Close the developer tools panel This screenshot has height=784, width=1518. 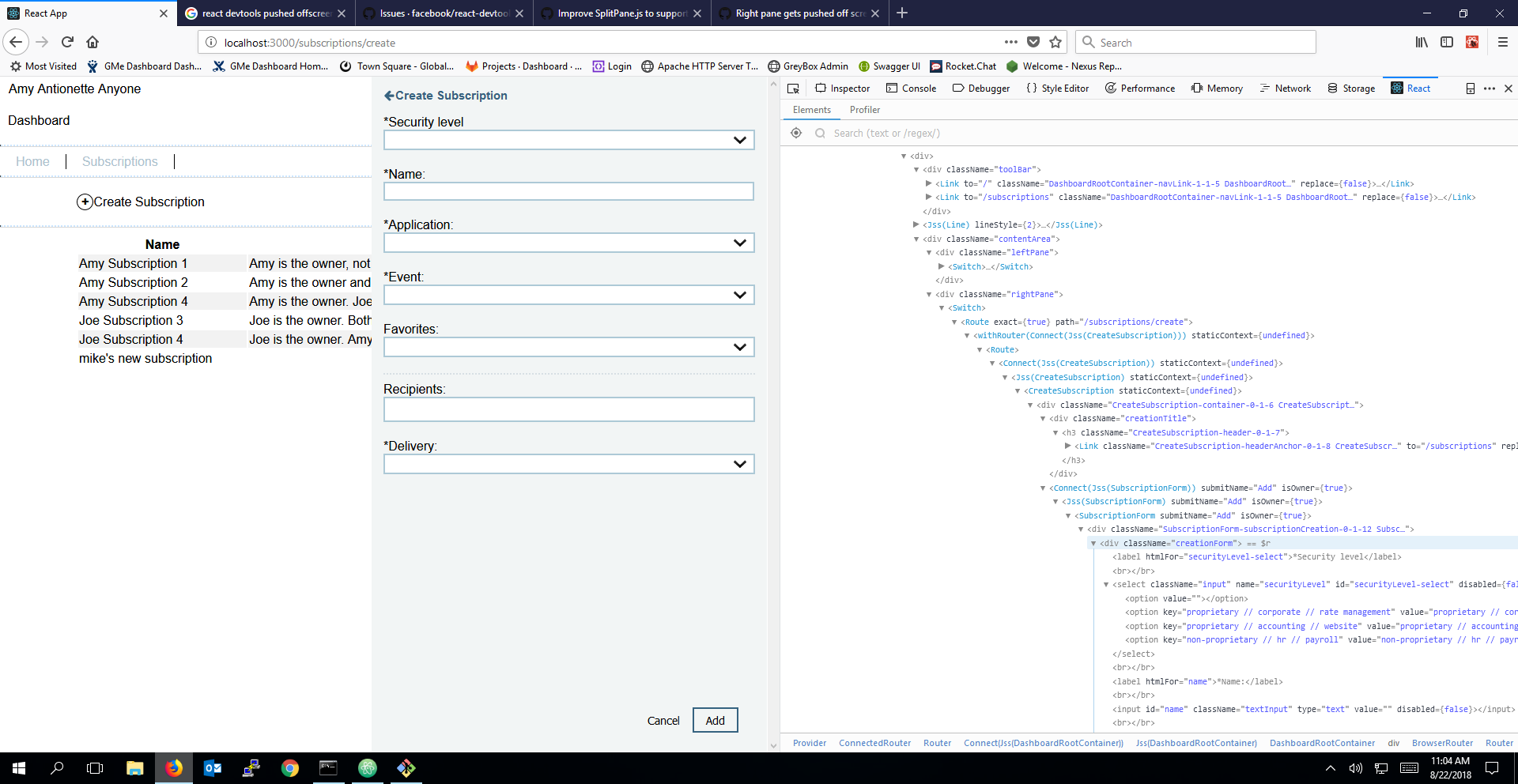[x=1509, y=89]
